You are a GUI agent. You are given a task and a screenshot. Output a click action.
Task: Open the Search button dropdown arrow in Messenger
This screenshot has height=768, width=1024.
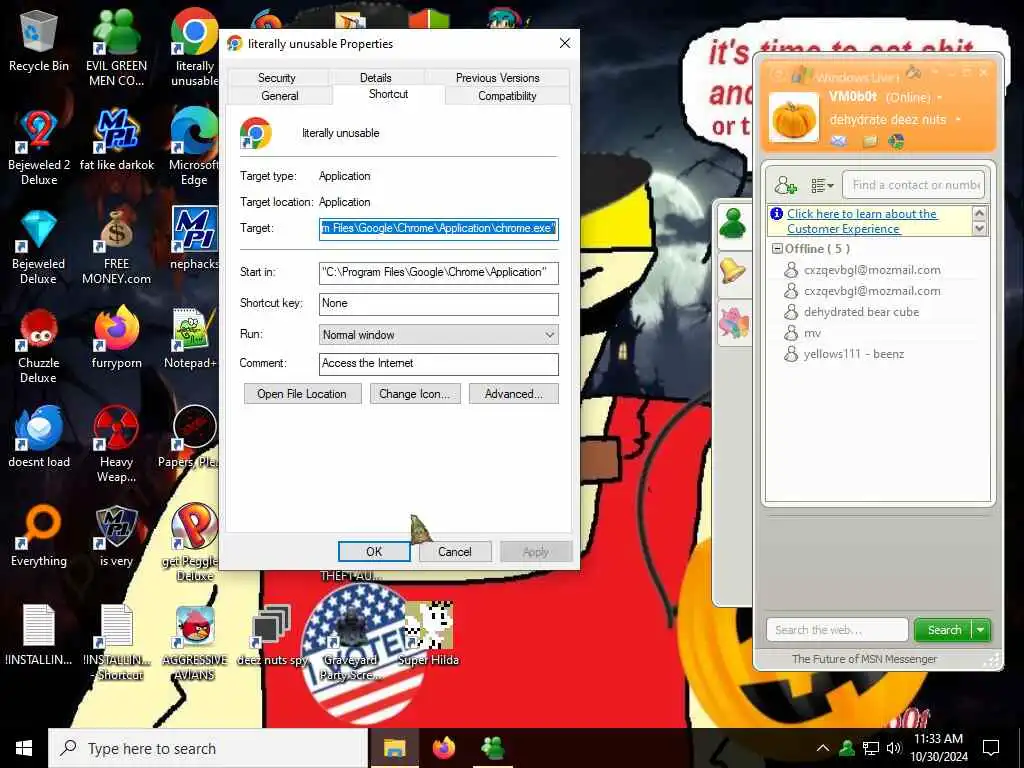click(981, 630)
